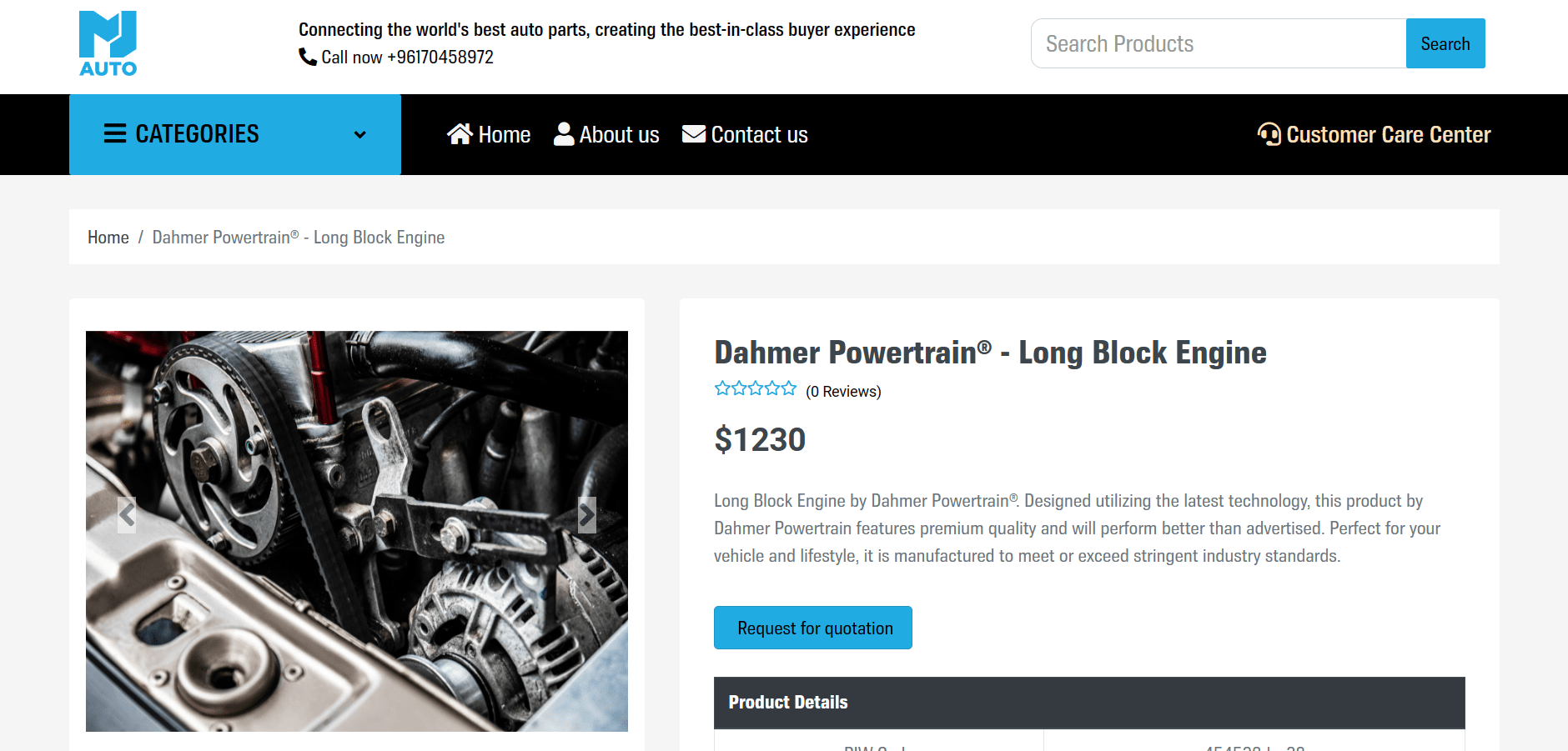Click the house icon in navigation bar

[x=460, y=134]
